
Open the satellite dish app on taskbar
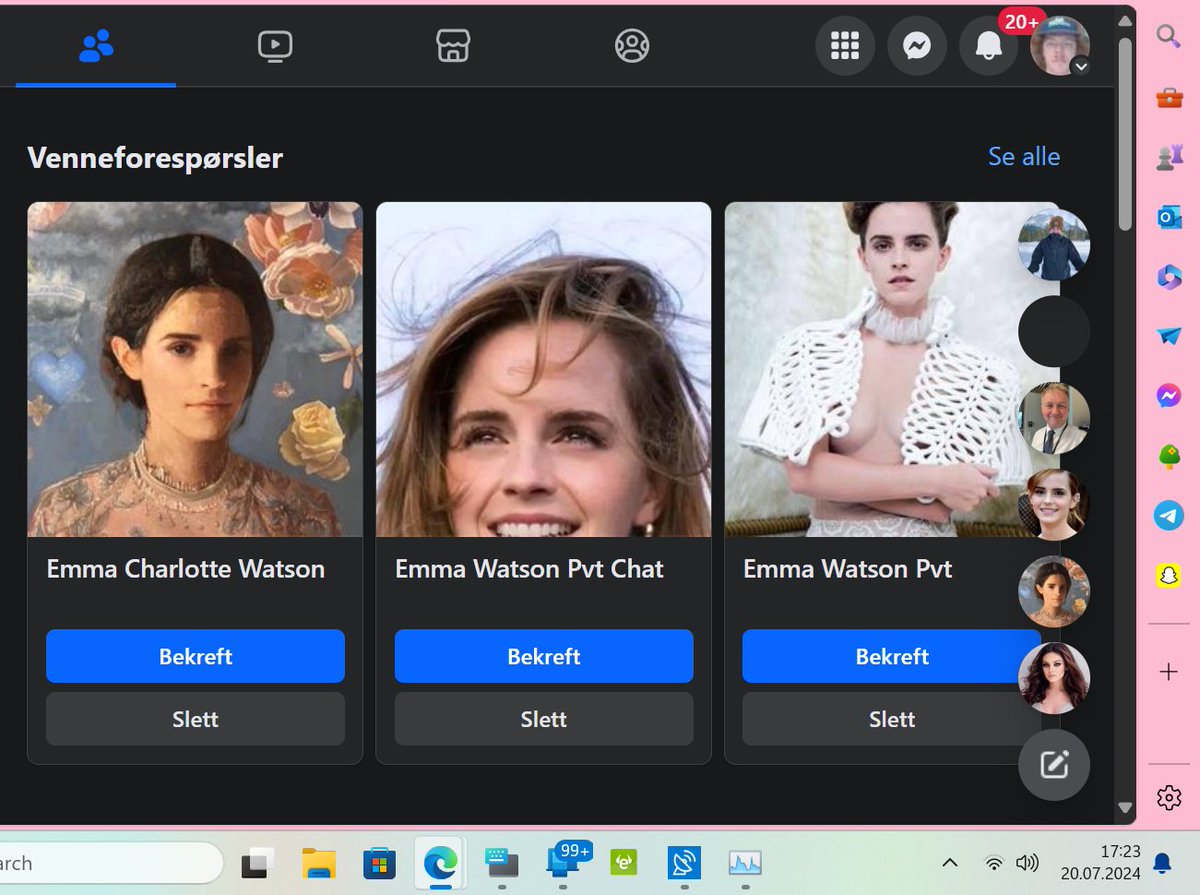[x=684, y=862]
